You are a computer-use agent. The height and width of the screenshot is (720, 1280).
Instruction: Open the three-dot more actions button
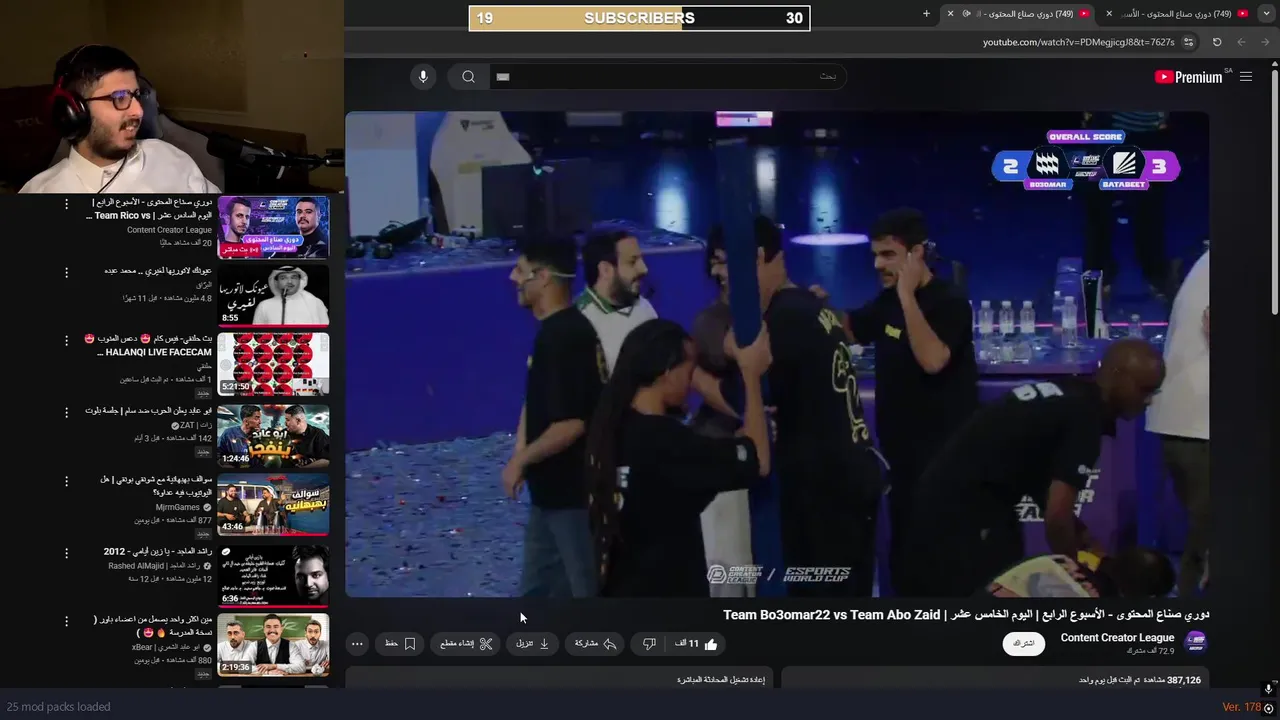tap(357, 644)
